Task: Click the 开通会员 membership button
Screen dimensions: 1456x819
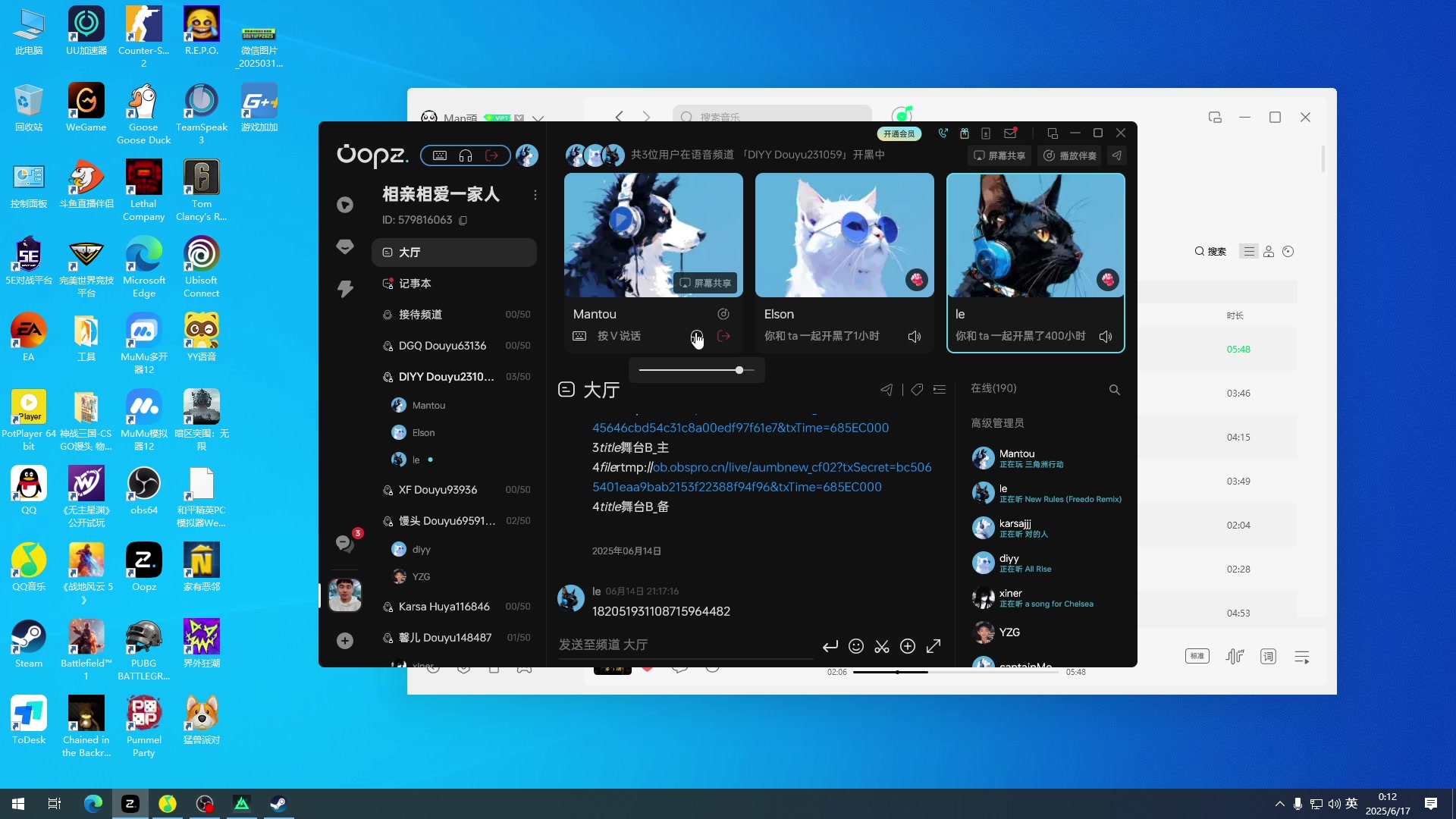Action: click(x=899, y=134)
